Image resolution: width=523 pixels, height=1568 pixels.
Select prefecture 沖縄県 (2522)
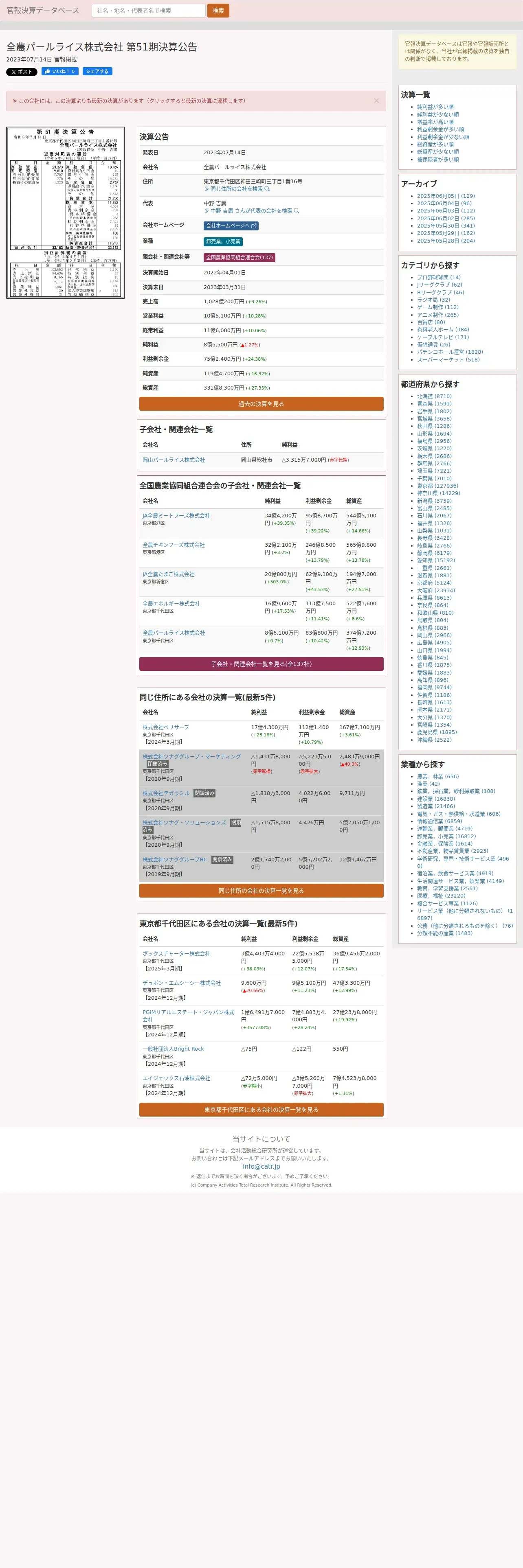pos(434,740)
